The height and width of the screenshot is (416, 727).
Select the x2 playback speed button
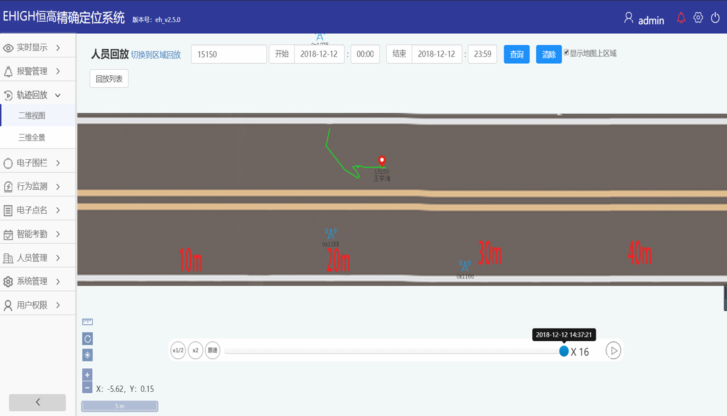[196, 350]
